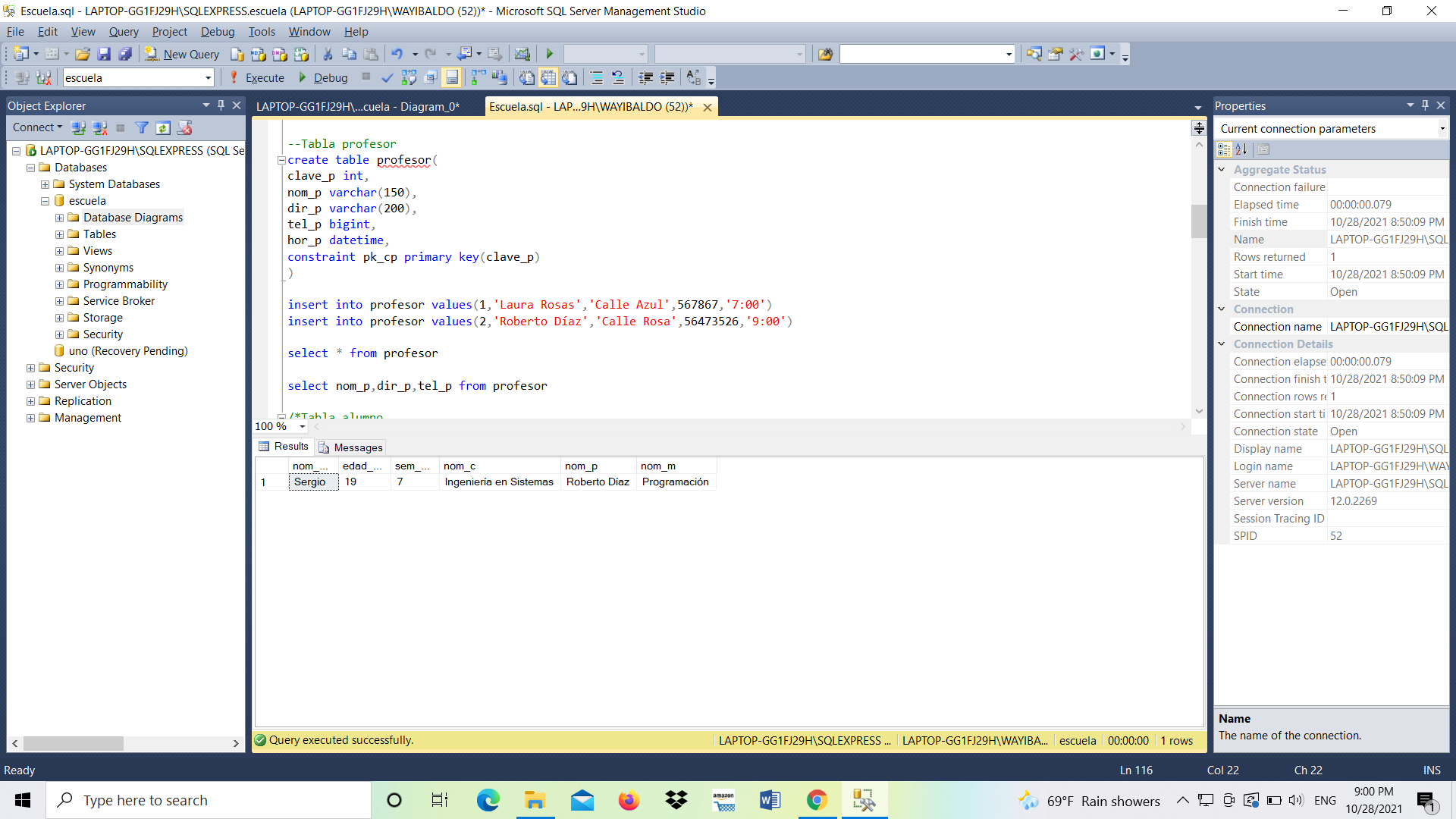The width and height of the screenshot is (1456, 819).
Task: Open the File menu
Action: pyautogui.click(x=15, y=31)
